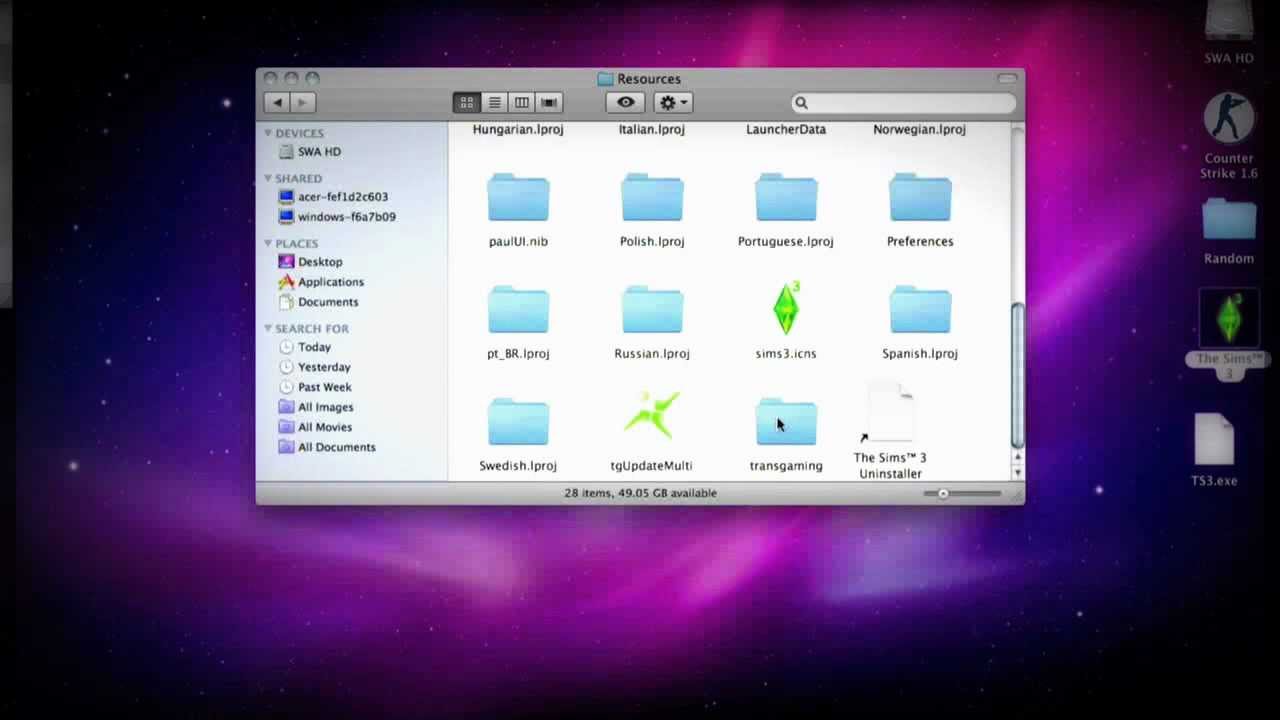1280x720 pixels.
Task: Select The Sims 3 Uninstaller alias
Action: (890, 413)
